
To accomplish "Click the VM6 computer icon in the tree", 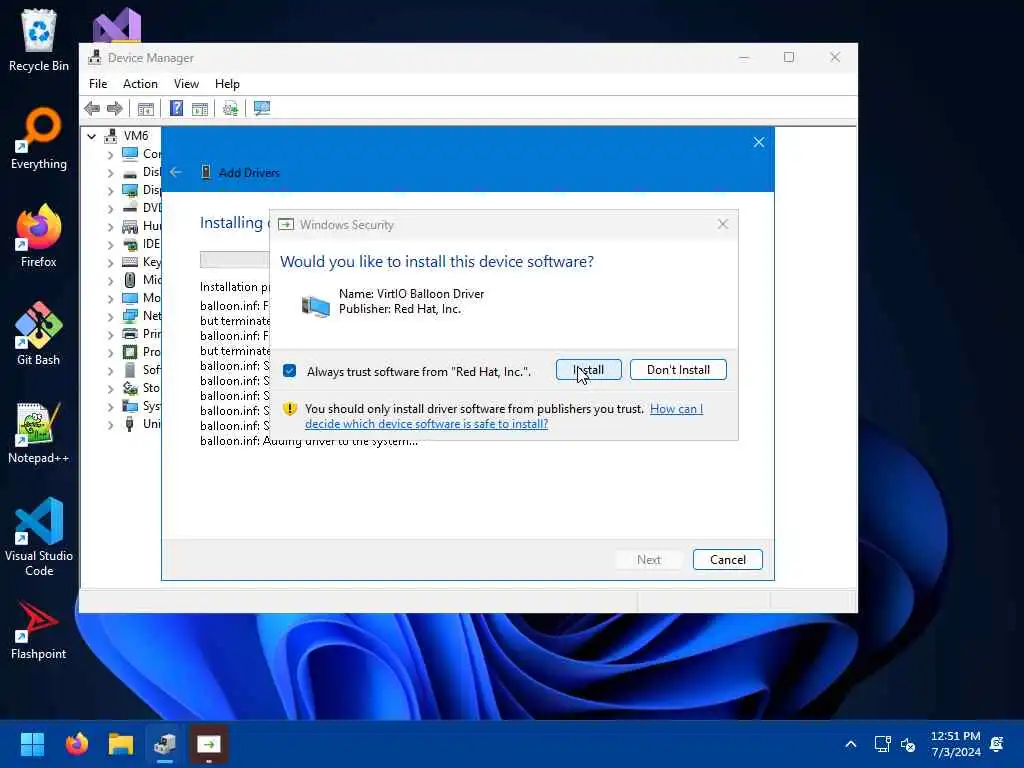I will click(111, 136).
